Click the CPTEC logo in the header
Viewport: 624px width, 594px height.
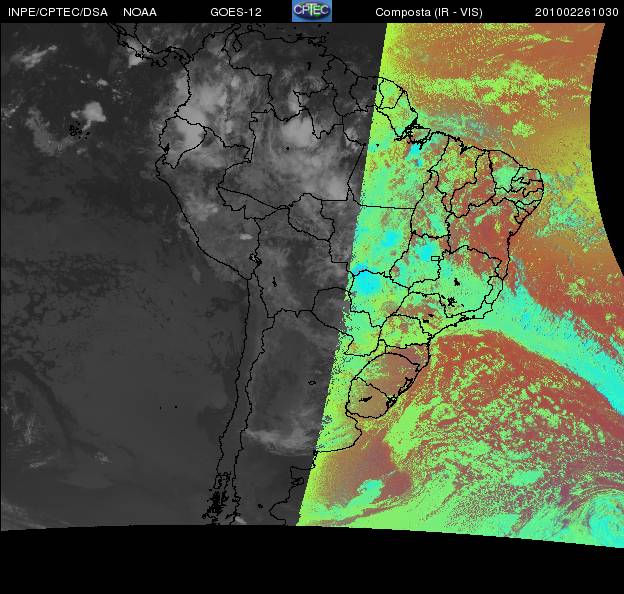312,11
